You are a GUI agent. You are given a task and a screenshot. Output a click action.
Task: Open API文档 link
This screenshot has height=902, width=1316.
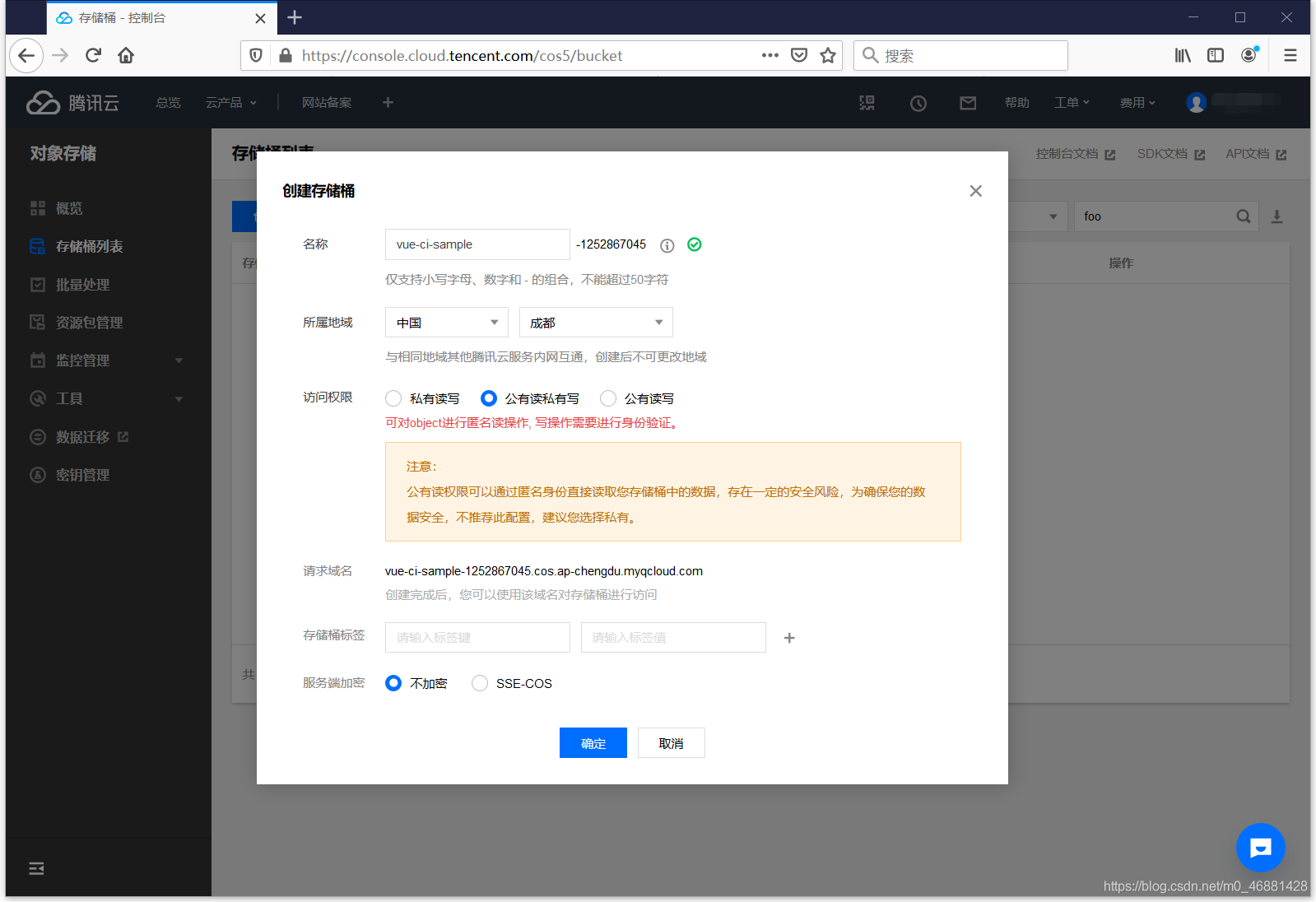tap(1256, 154)
